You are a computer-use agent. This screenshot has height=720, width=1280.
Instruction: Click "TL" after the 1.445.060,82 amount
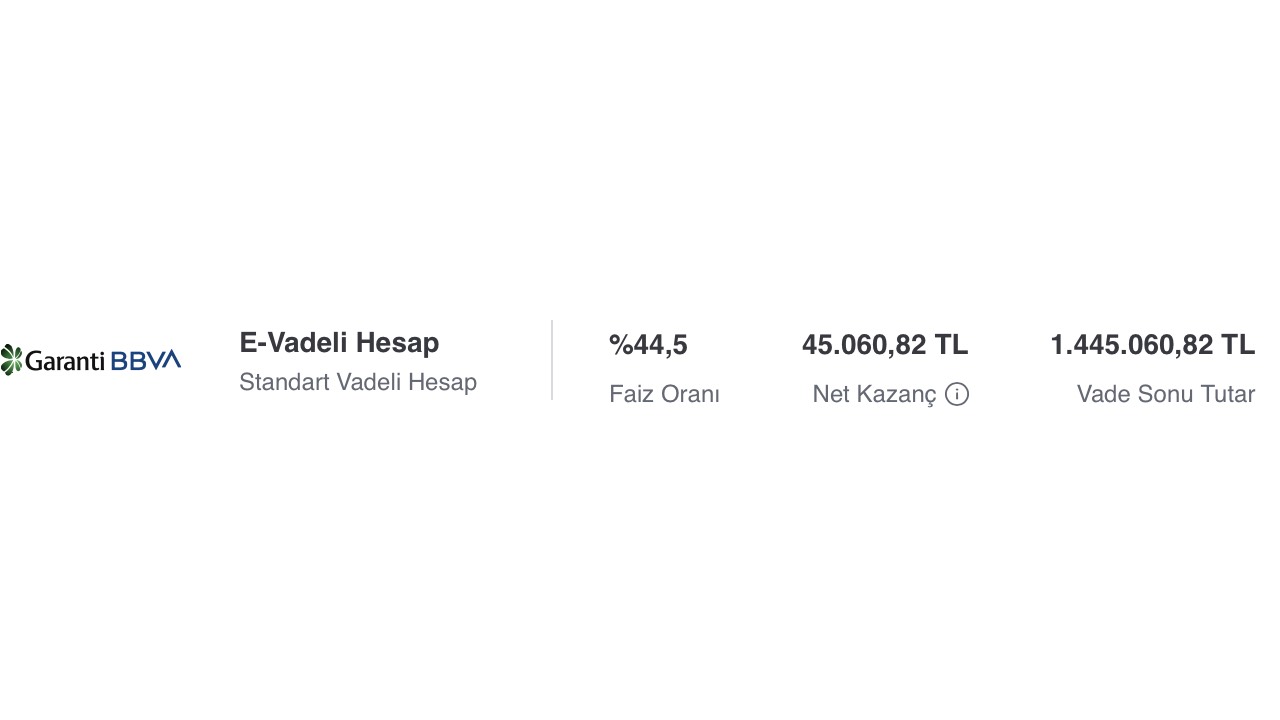[1237, 345]
